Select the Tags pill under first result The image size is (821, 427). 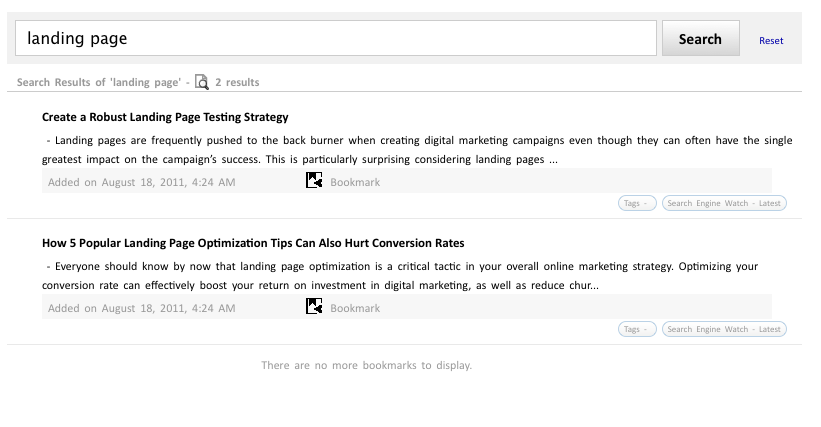tap(637, 203)
